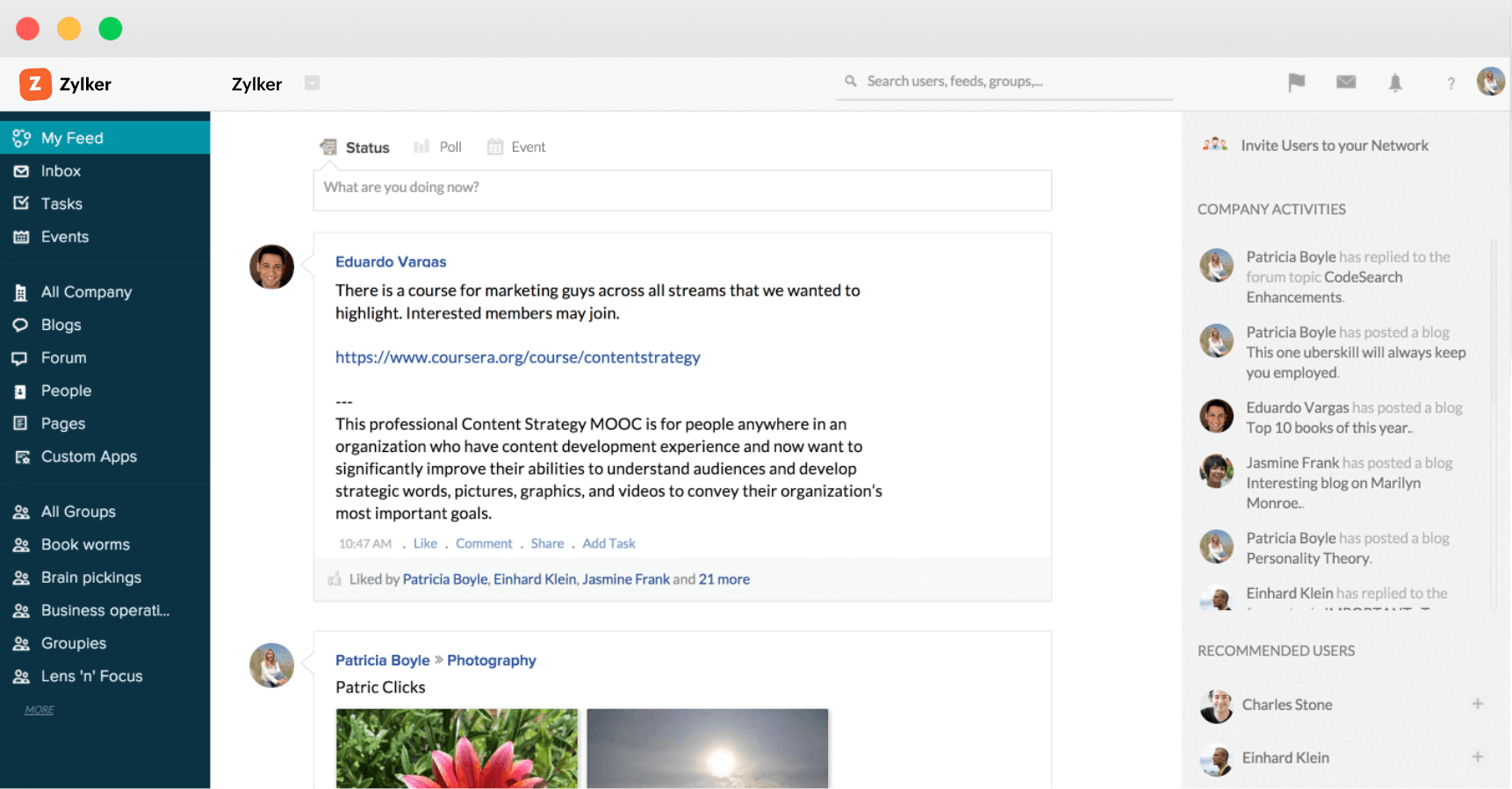Click the Zylker logo icon

click(35, 84)
